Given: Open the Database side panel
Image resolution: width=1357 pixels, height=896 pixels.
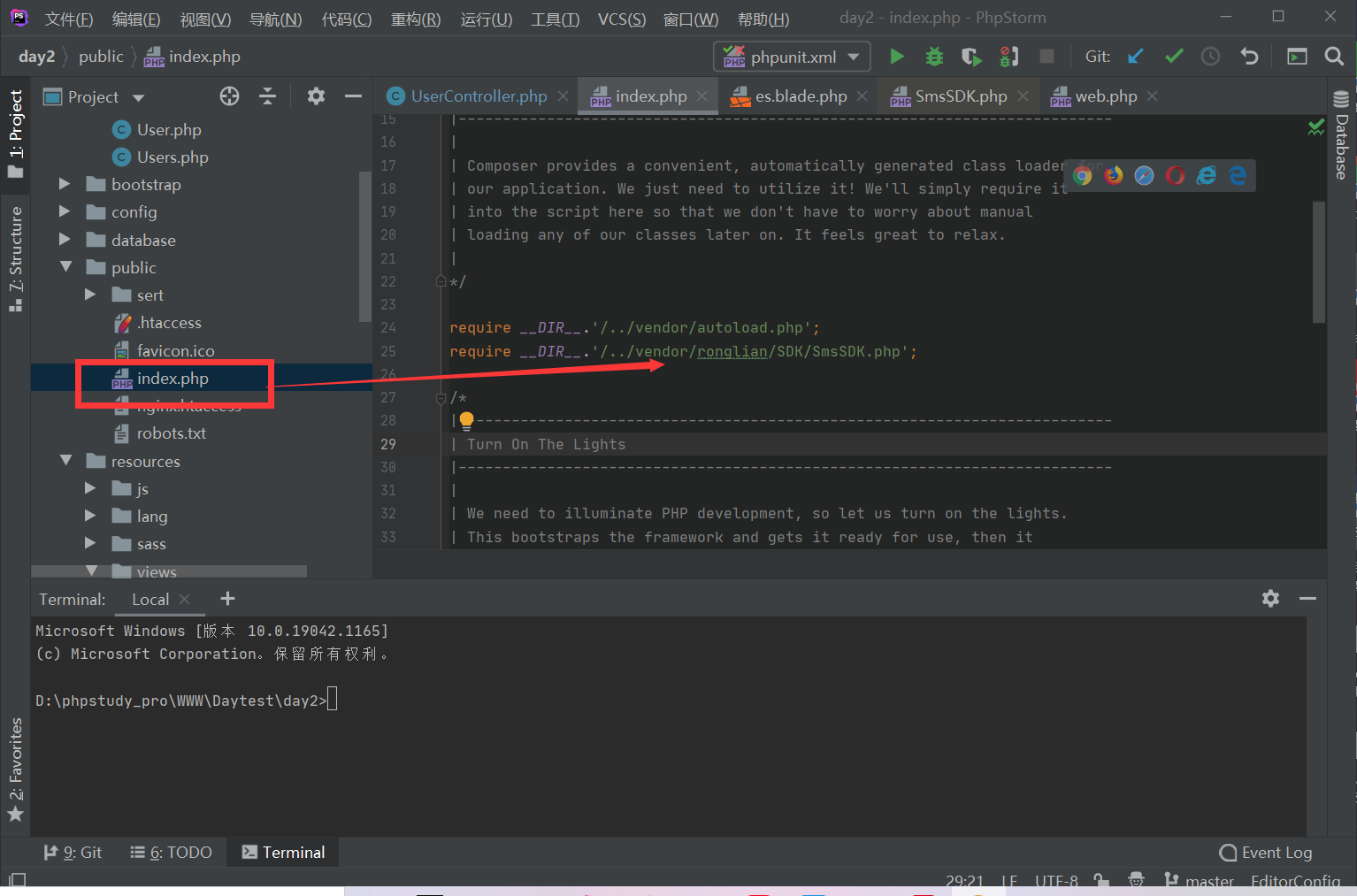Looking at the screenshot, I should pyautogui.click(x=1341, y=137).
